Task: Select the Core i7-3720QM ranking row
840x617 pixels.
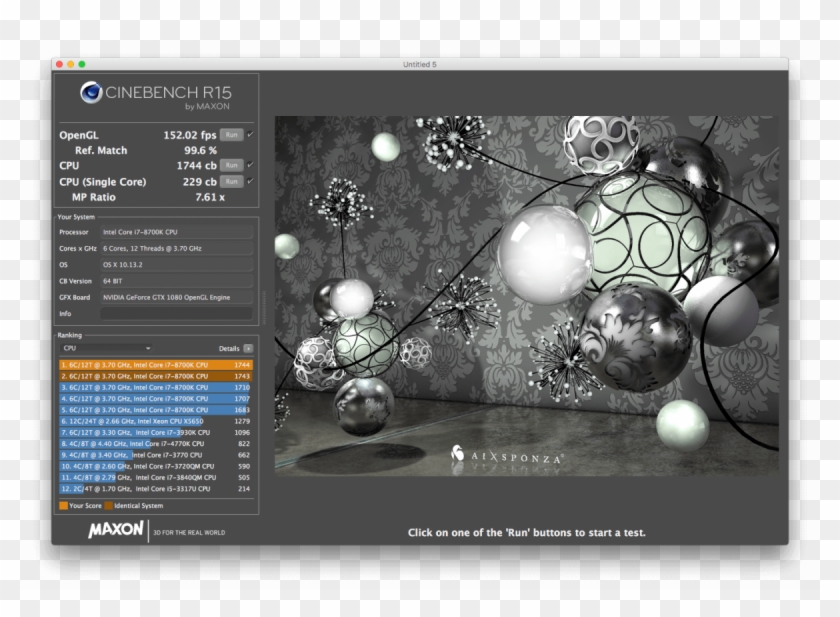Action: [x=155, y=466]
